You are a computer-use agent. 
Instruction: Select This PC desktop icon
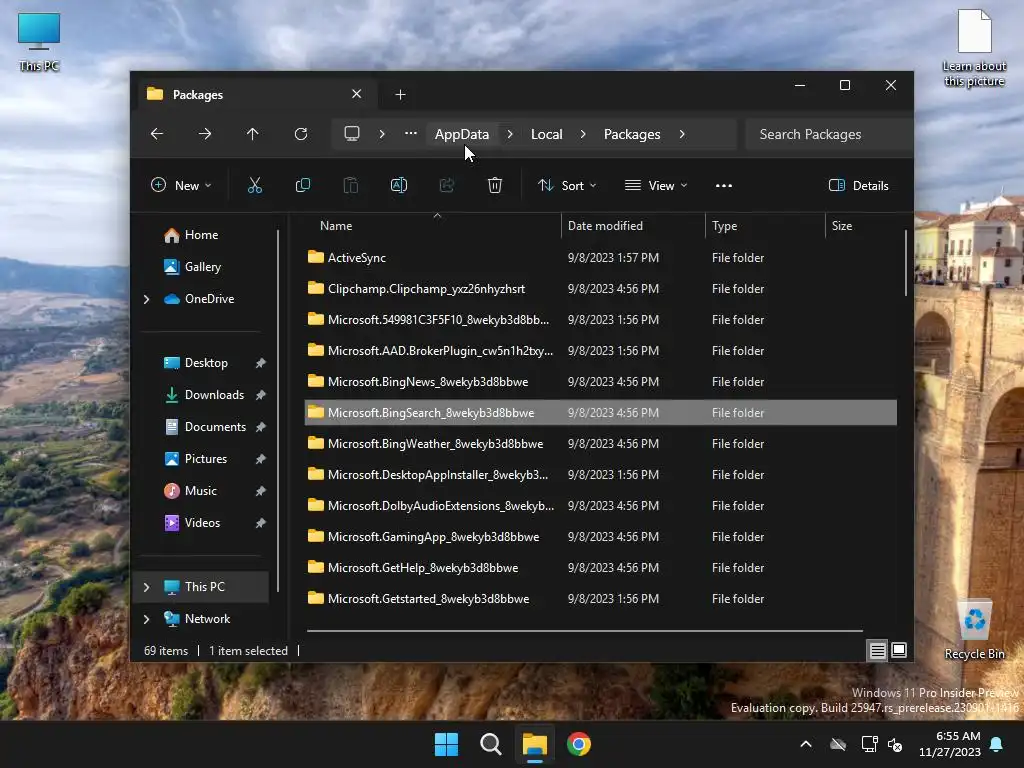tap(39, 42)
